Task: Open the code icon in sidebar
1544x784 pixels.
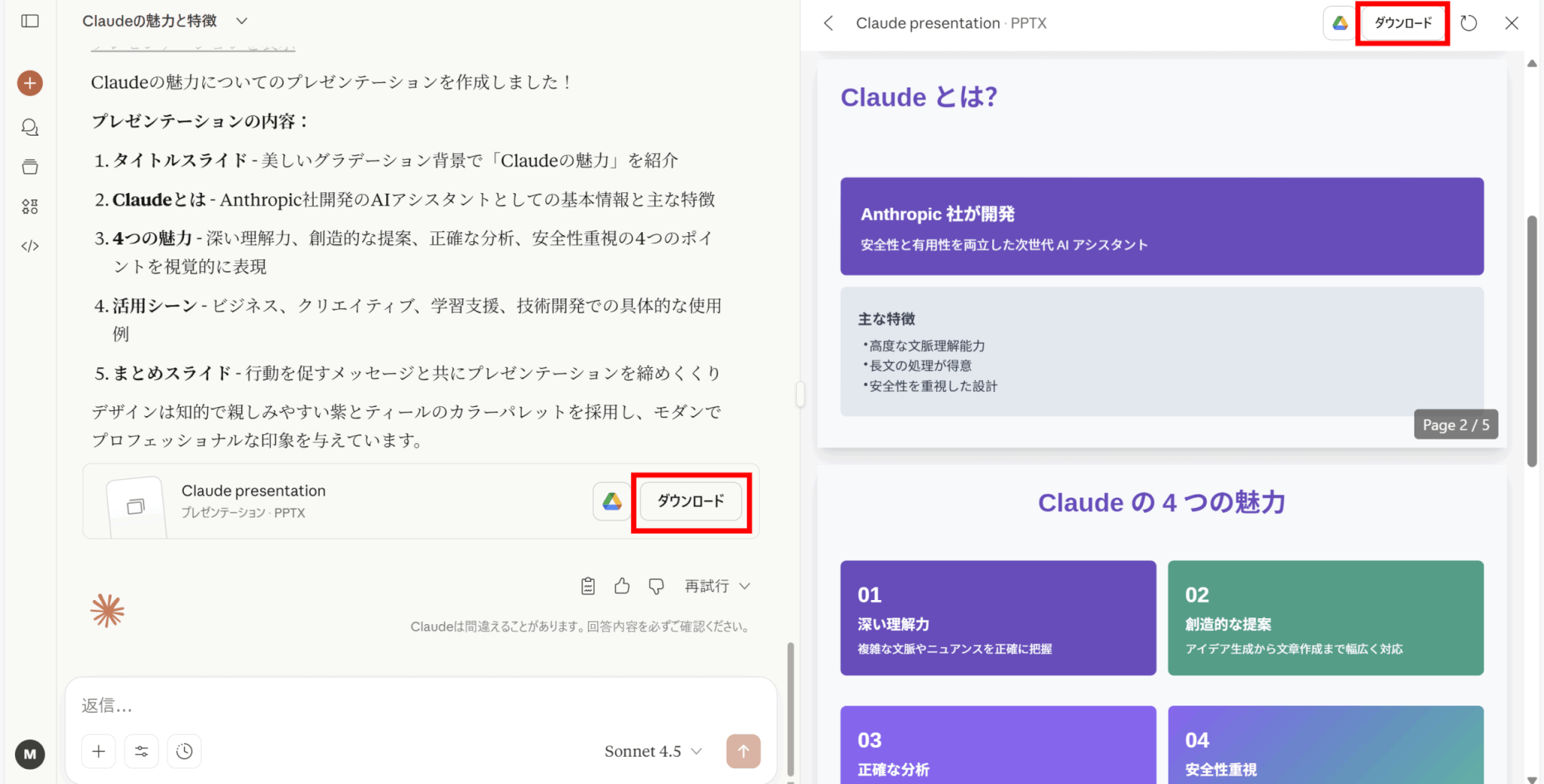Action: [30, 246]
